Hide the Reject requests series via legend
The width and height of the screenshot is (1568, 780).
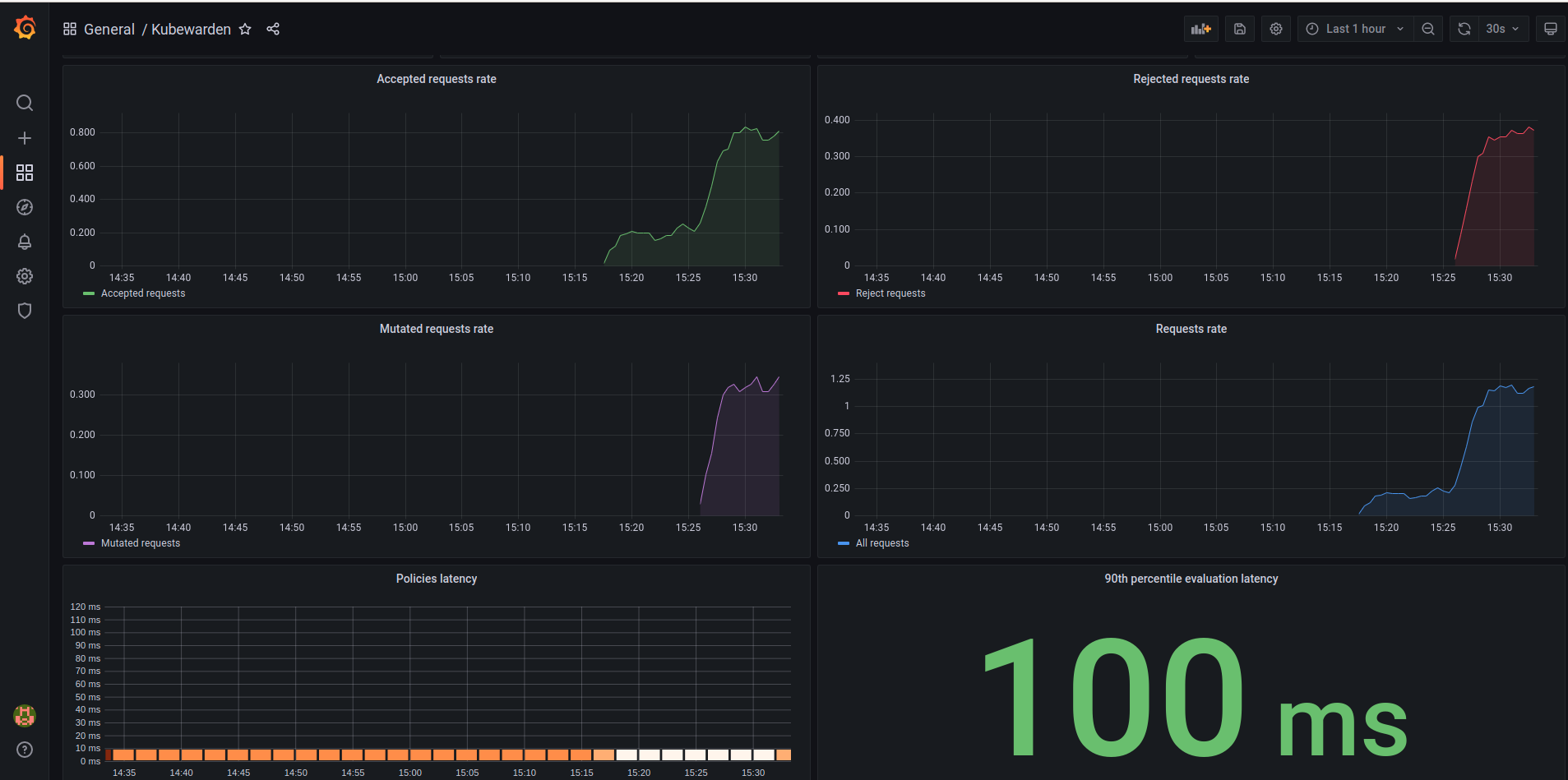pos(890,293)
